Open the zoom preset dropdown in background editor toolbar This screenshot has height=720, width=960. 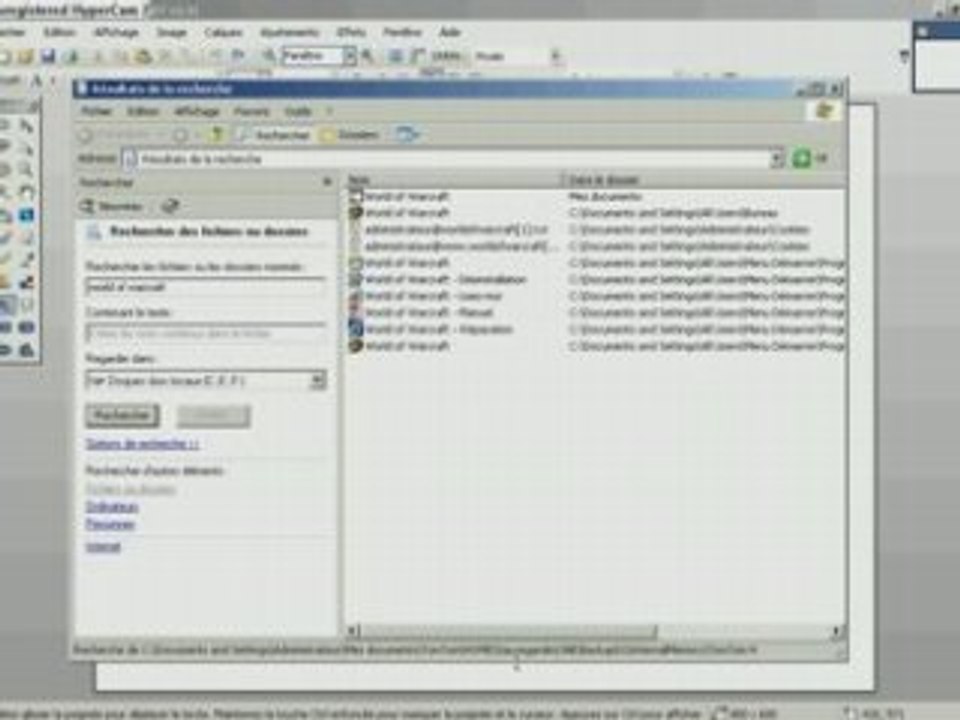point(349,56)
